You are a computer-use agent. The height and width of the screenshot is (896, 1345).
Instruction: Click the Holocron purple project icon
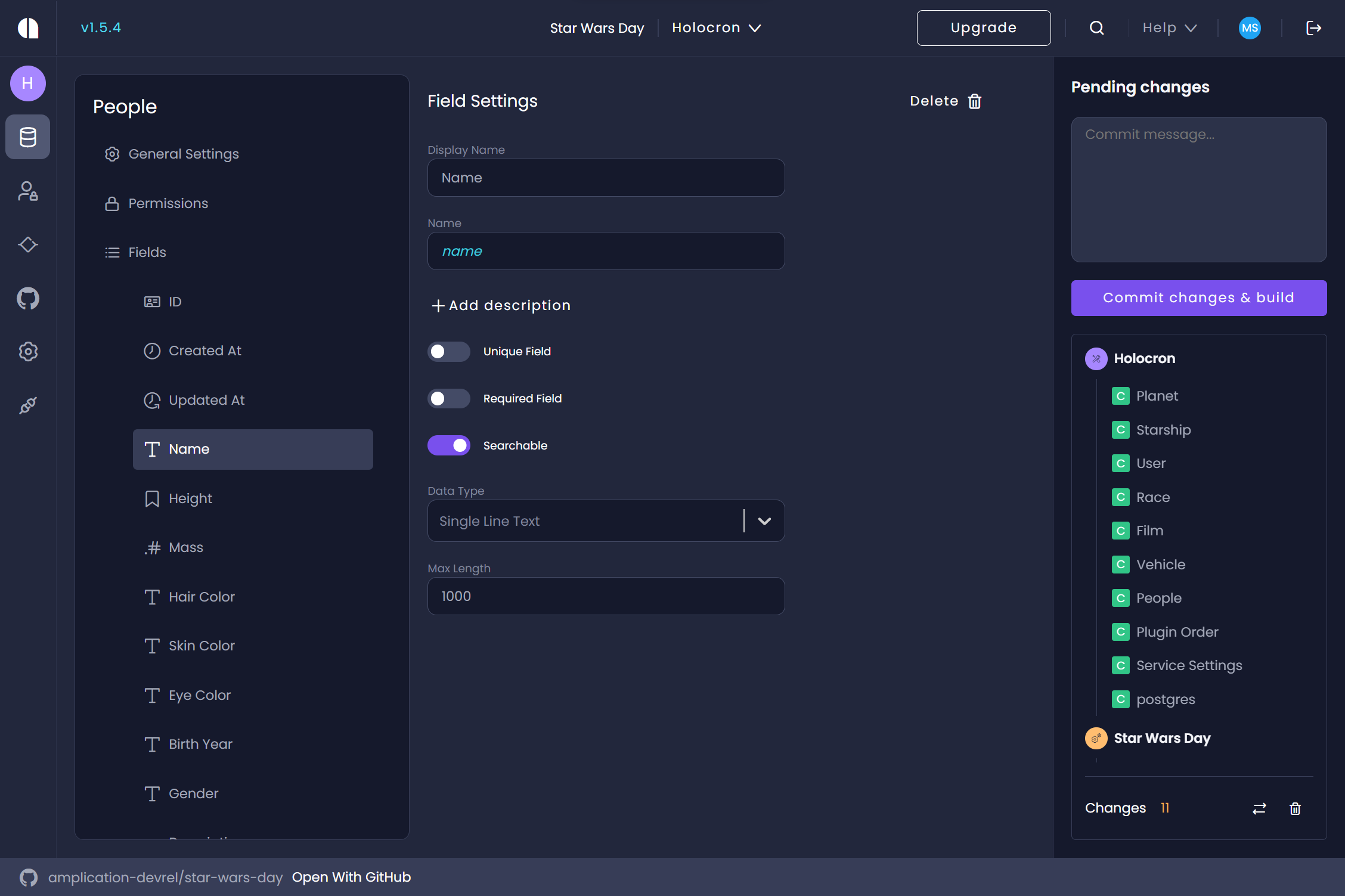pyautogui.click(x=1096, y=359)
